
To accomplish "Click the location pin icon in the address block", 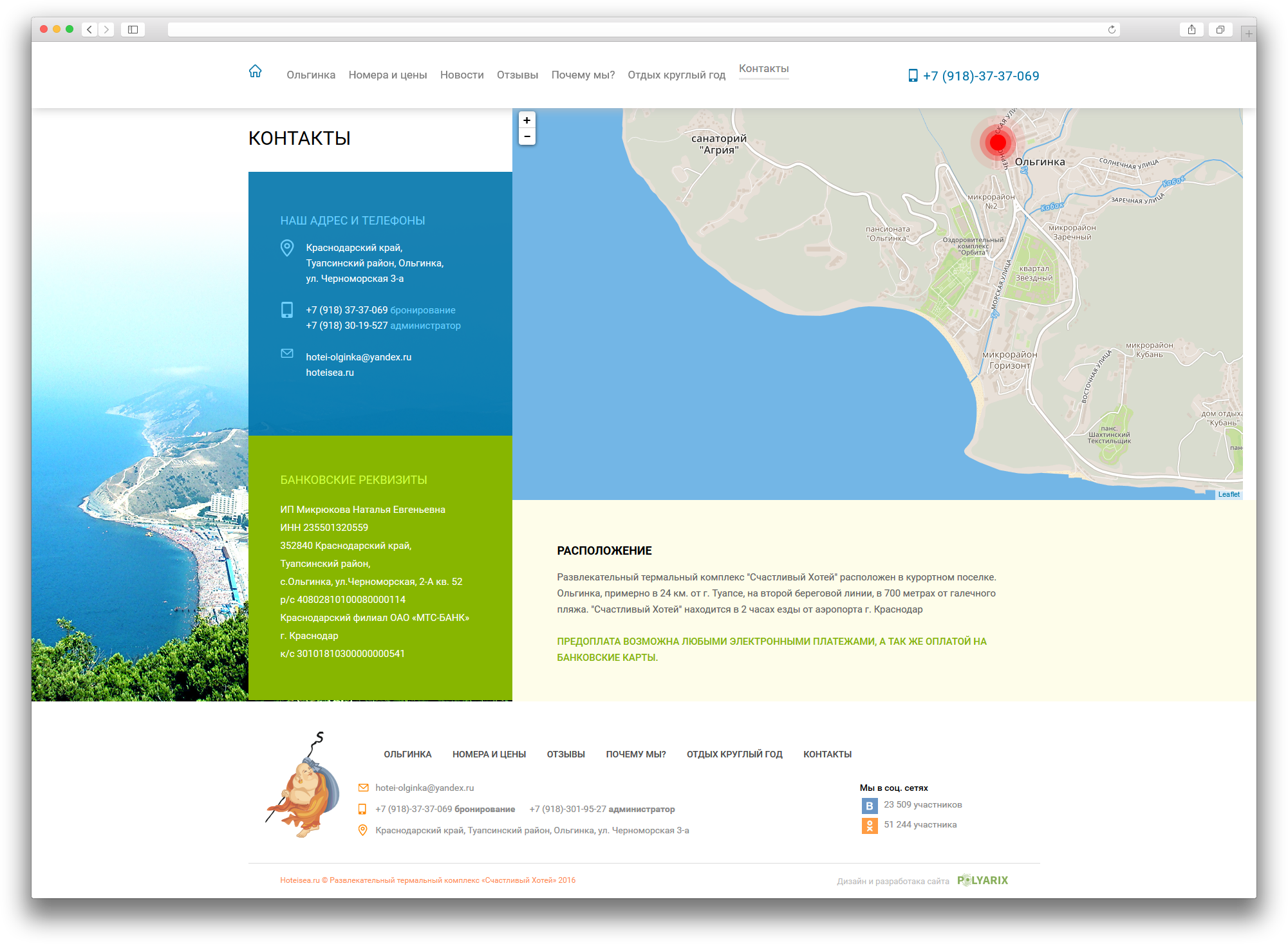I will coord(287,248).
